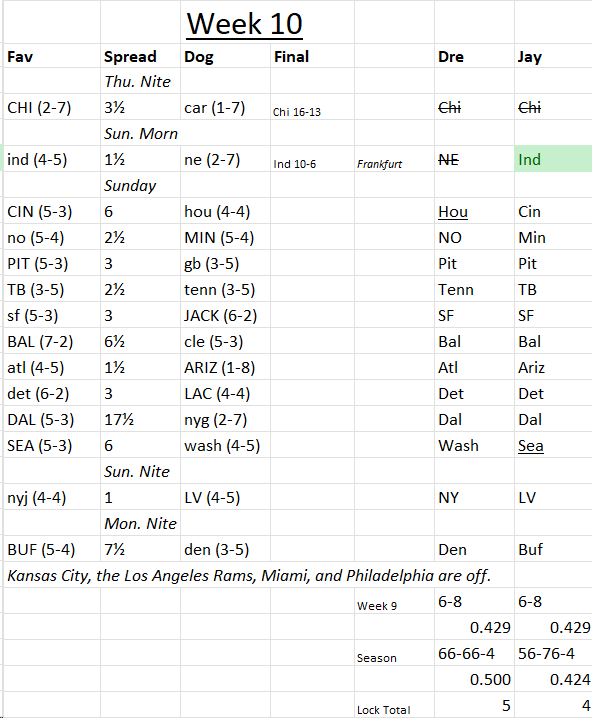Select the green highlighted Ind pick cell

point(553,159)
